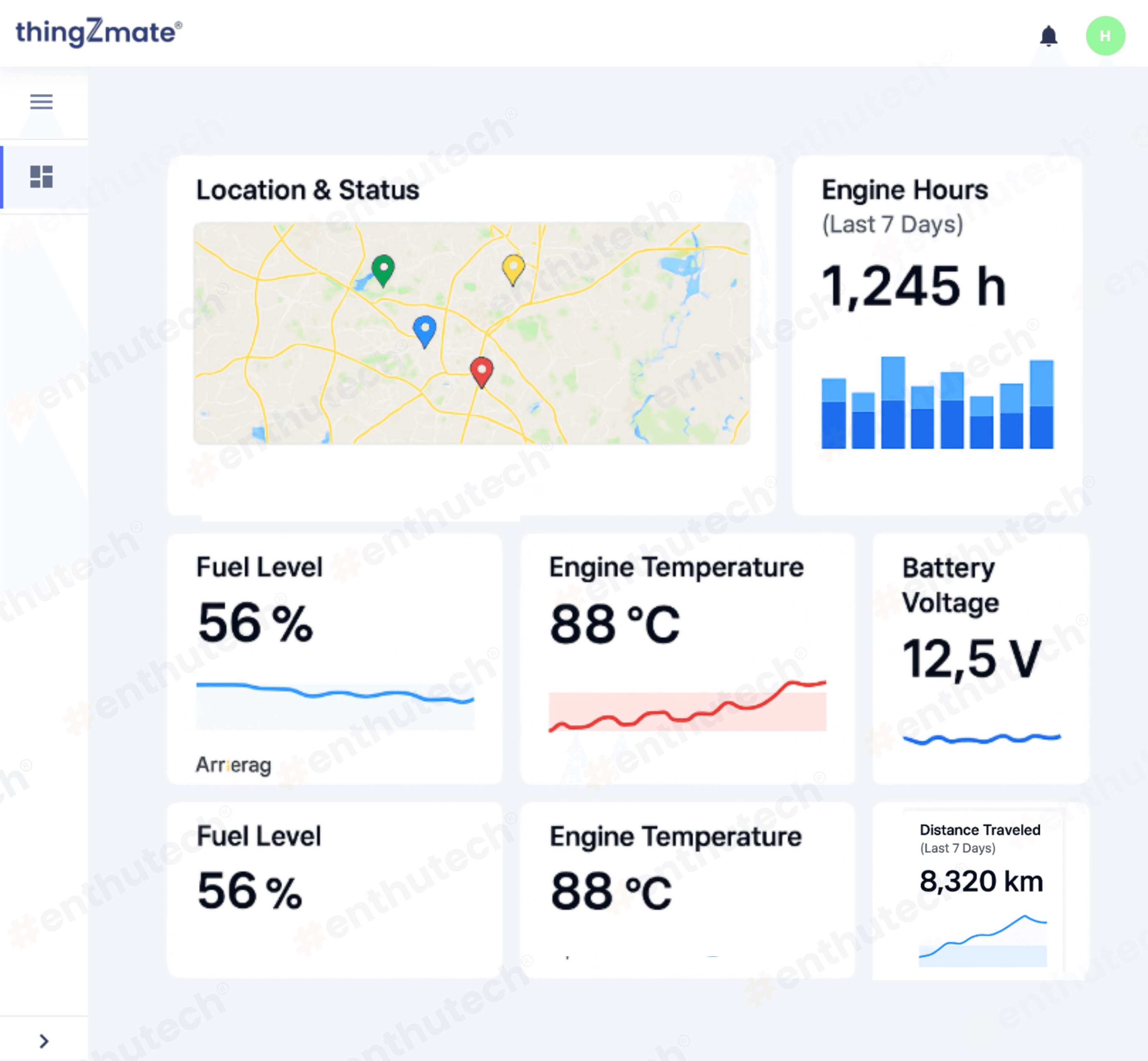Open the green H user avatar
This screenshot has height=1061, width=1148.
(x=1105, y=36)
